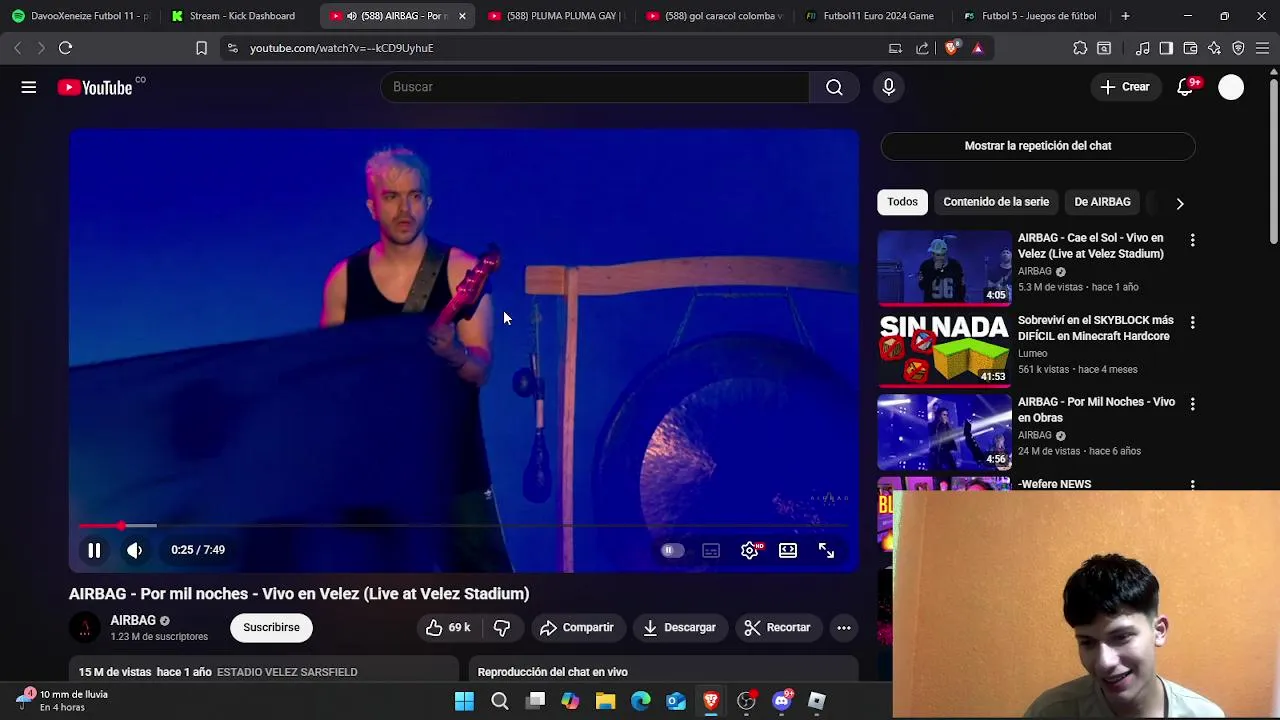Viewport: 1280px width, 720px height.
Task: Toggle browser sidebar panel
Action: [1166, 48]
